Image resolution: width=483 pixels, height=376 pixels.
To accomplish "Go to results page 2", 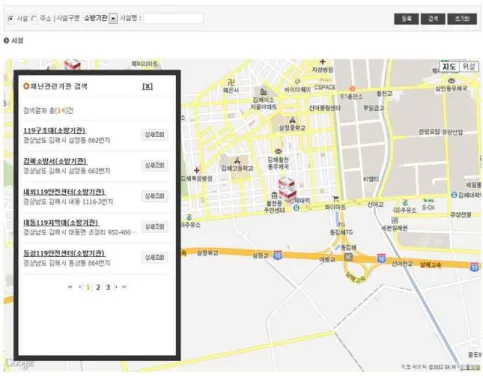I will 98,287.
